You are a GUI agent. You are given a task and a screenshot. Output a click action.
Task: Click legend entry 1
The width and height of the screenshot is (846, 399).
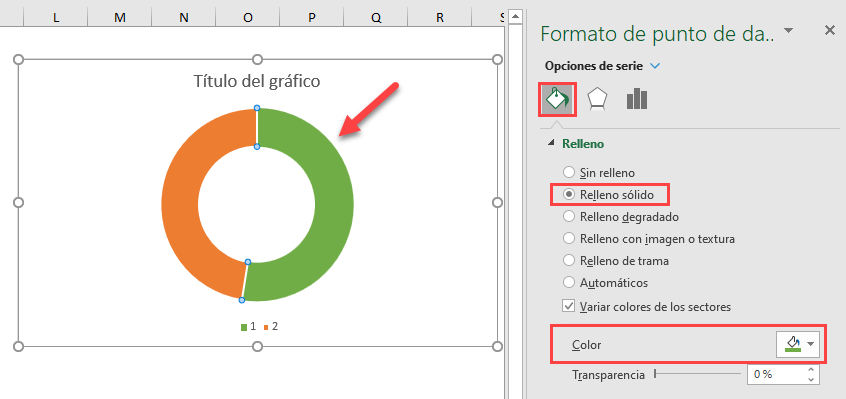tap(248, 327)
